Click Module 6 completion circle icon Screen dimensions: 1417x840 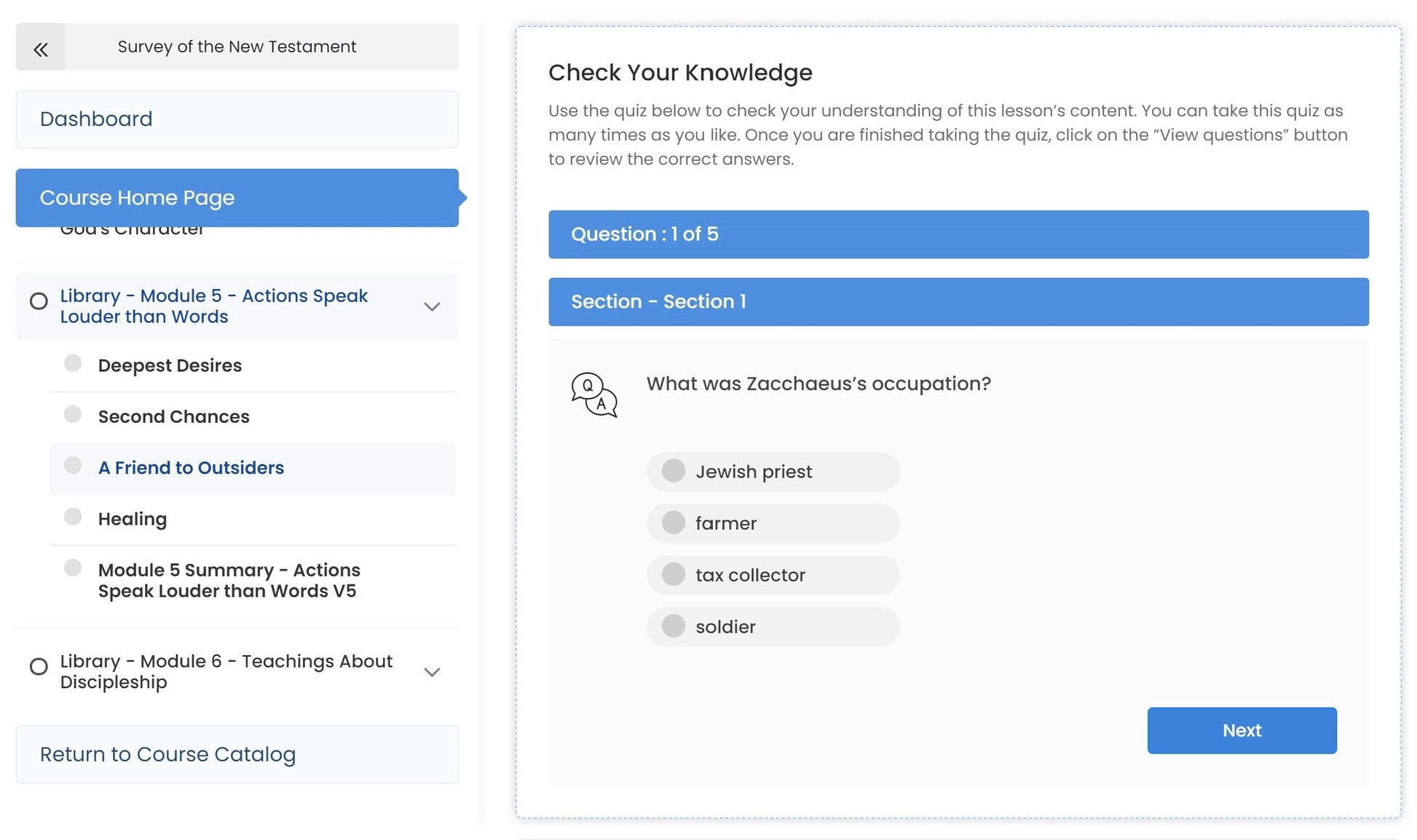39,667
